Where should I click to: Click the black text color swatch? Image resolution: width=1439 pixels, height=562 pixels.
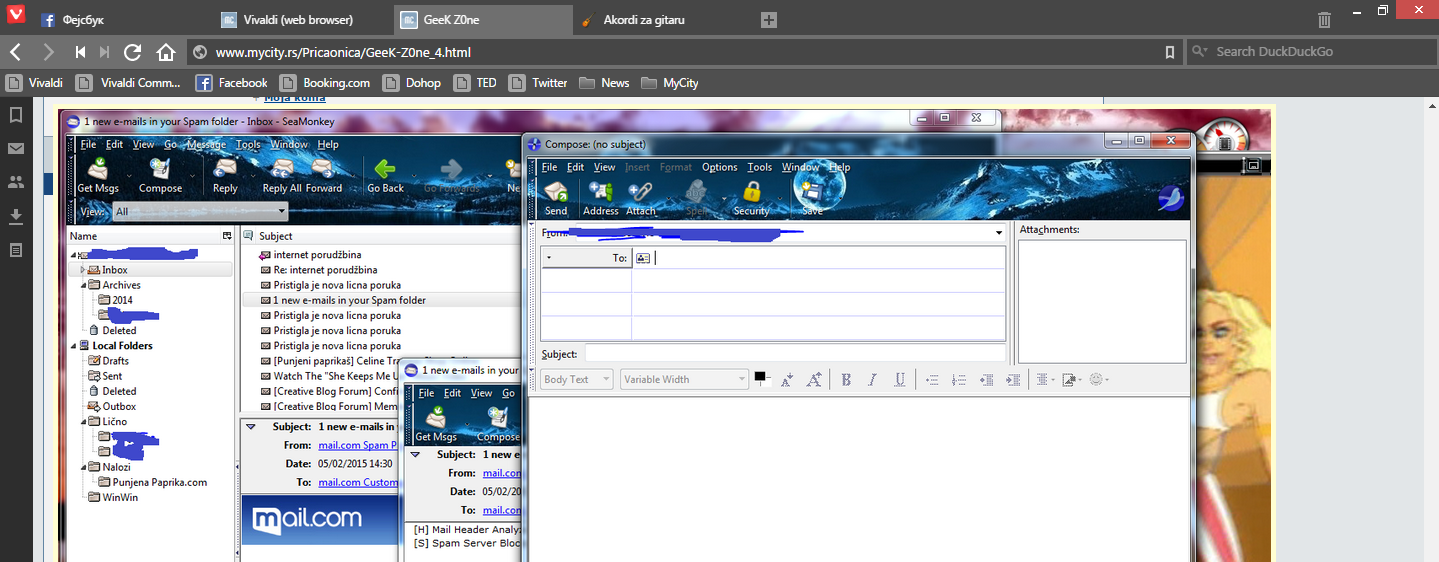pyautogui.click(x=760, y=377)
